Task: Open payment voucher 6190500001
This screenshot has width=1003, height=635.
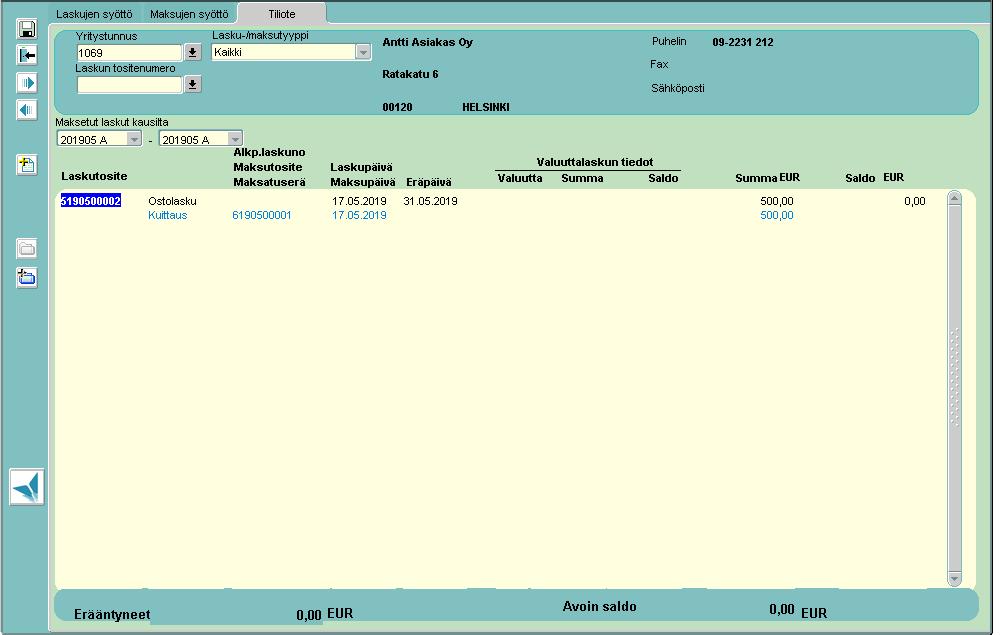Action: click(x=262, y=216)
